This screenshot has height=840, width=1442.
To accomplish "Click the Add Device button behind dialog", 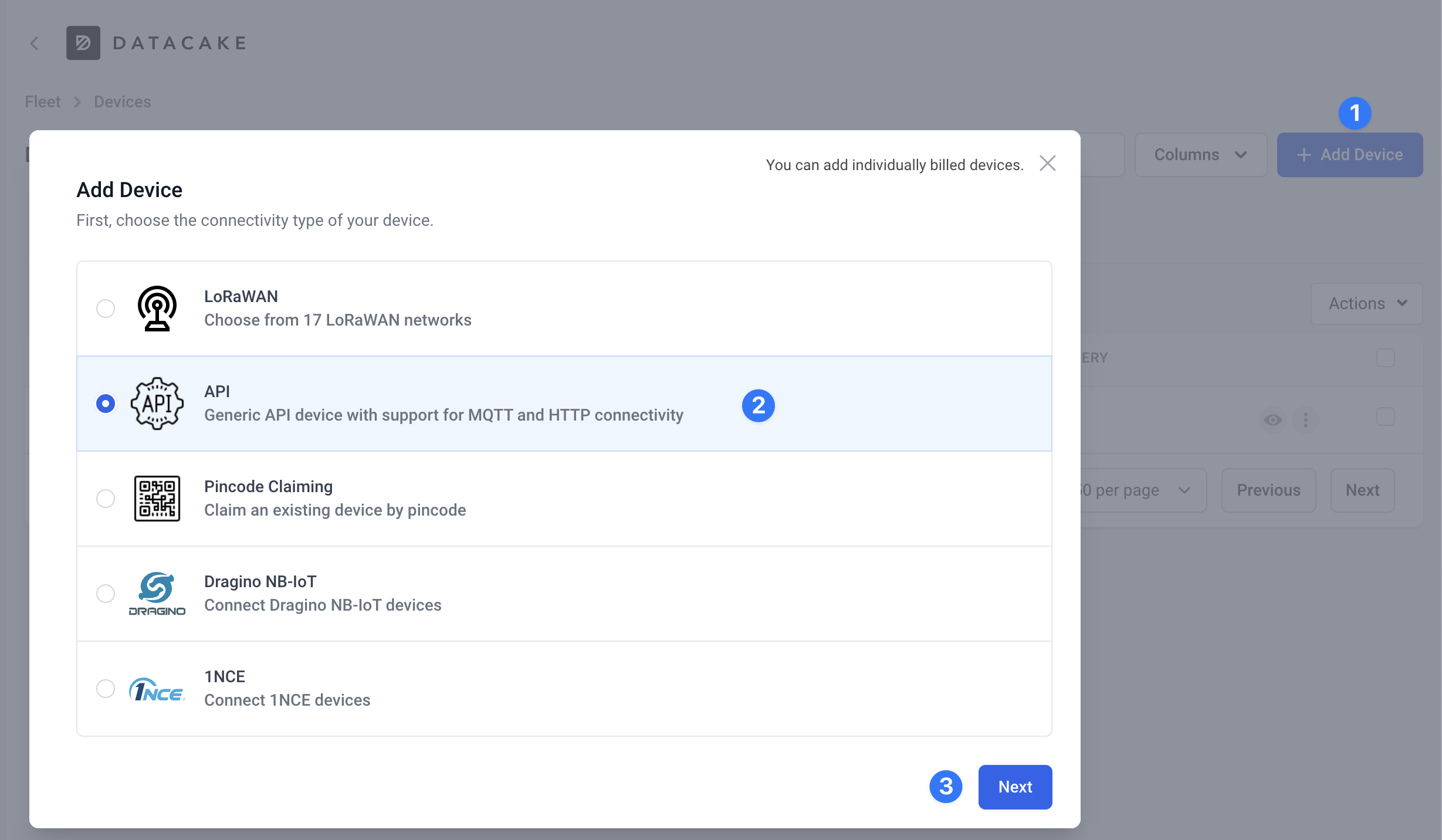I will coord(1350,155).
